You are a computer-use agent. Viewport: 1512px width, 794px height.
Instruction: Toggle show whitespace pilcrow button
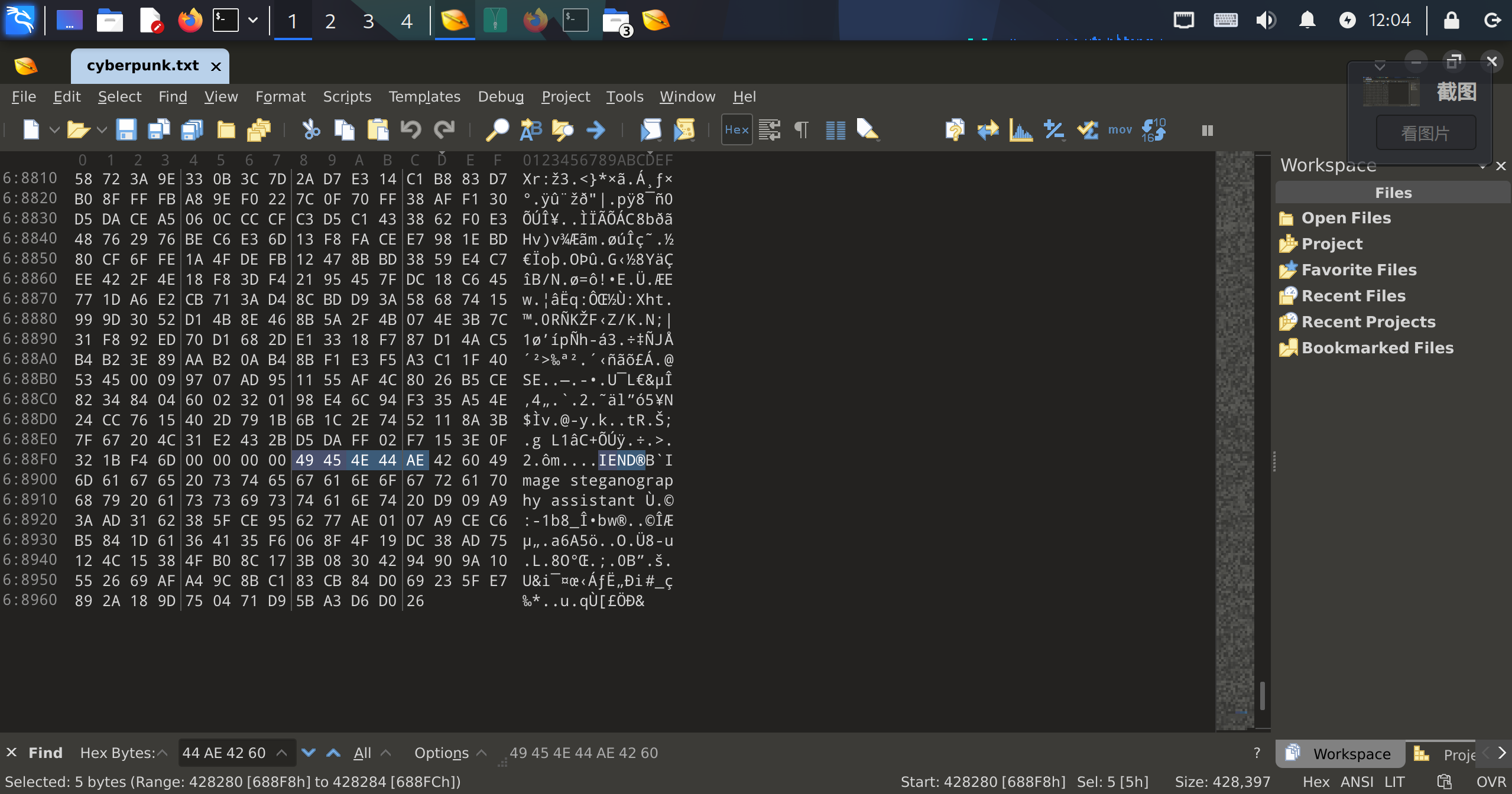(x=802, y=129)
